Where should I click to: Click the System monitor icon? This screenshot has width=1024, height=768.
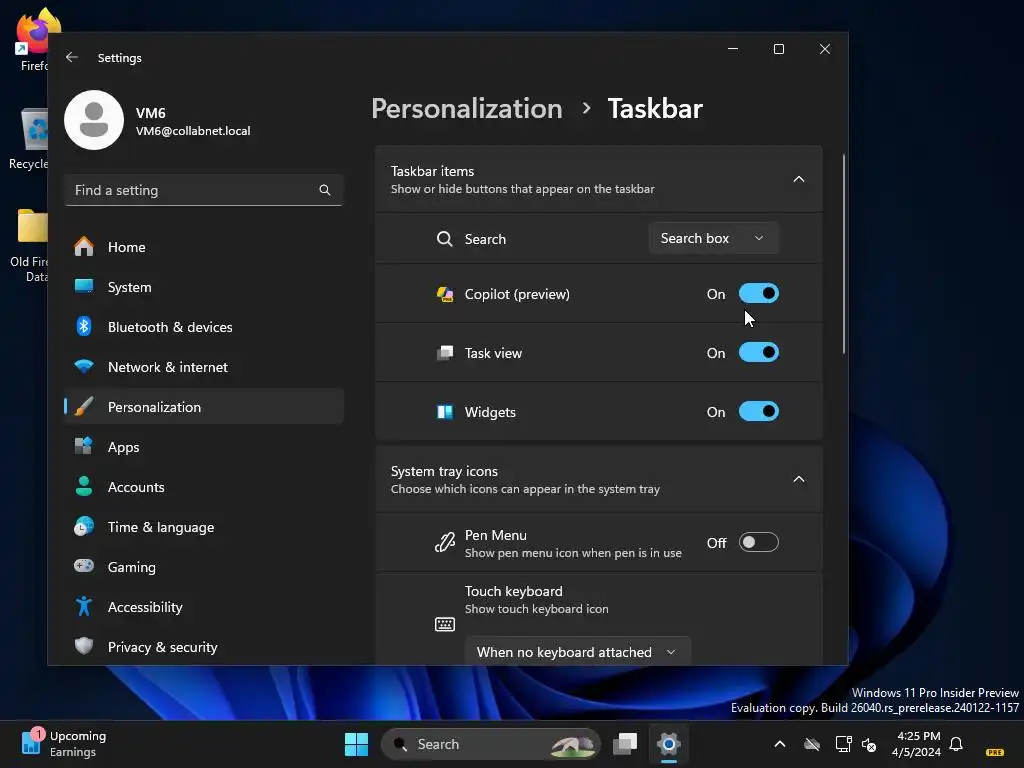coord(84,286)
